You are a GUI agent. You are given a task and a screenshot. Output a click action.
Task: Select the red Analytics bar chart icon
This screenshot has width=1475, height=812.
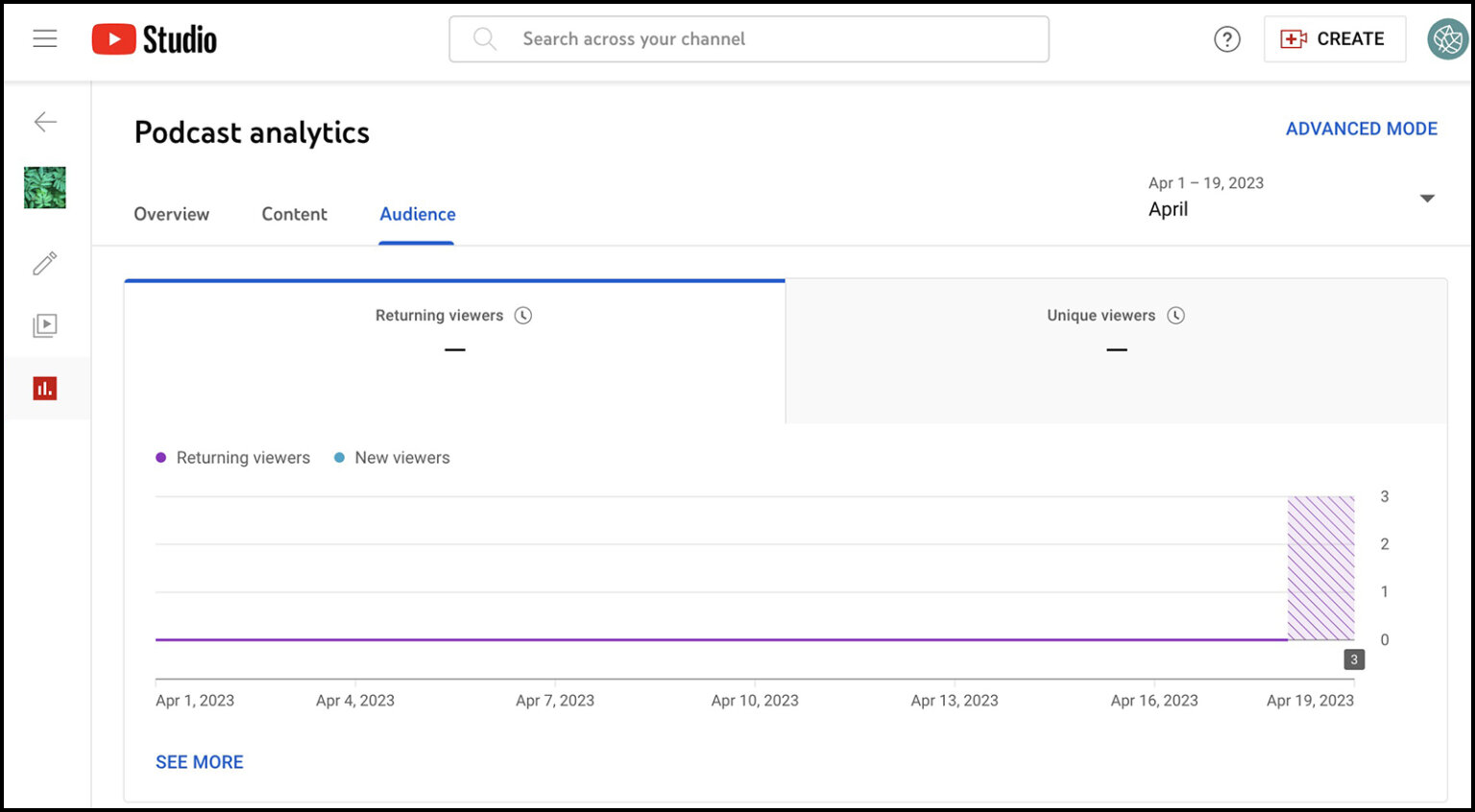point(45,388)
